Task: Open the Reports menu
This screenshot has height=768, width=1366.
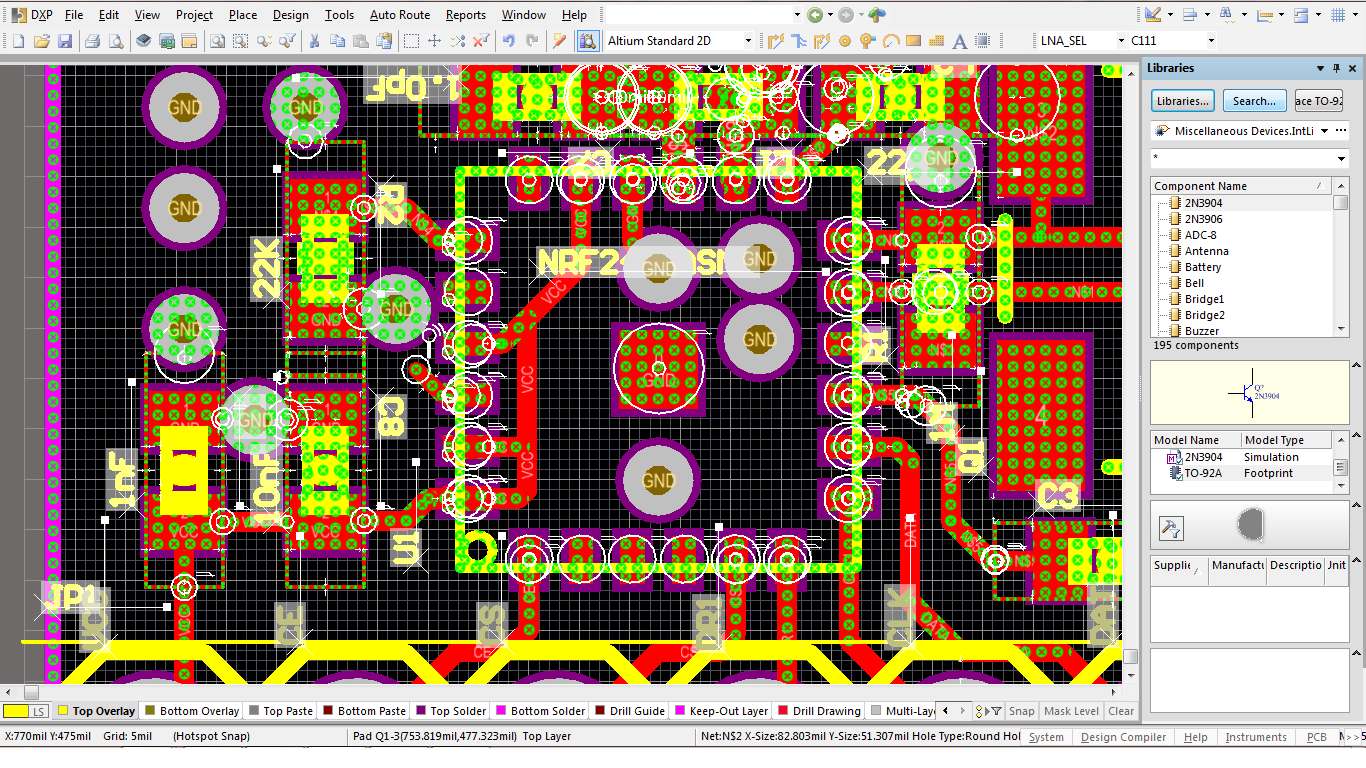Action: (466, 15)
